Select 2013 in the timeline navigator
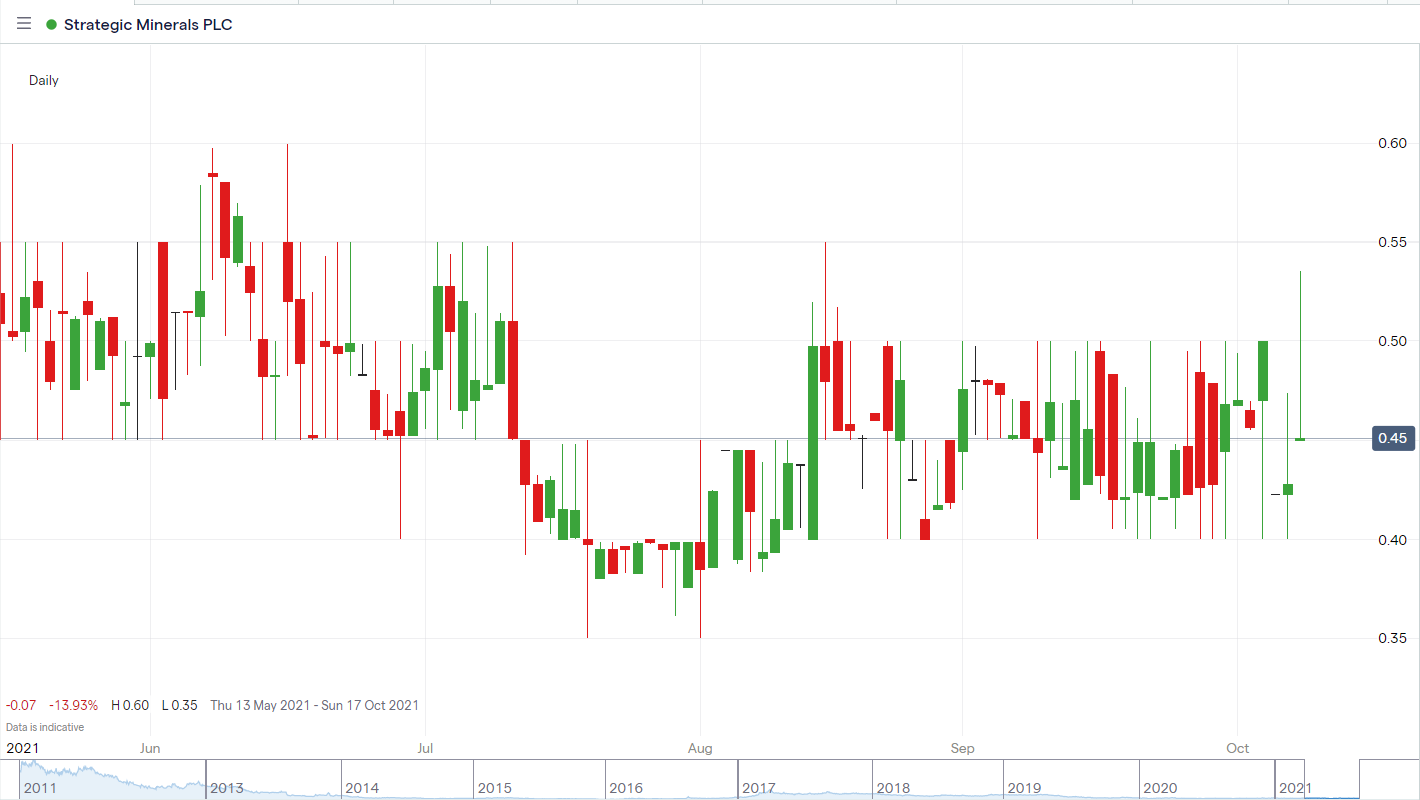1420x800 pixels. point(226,788)
